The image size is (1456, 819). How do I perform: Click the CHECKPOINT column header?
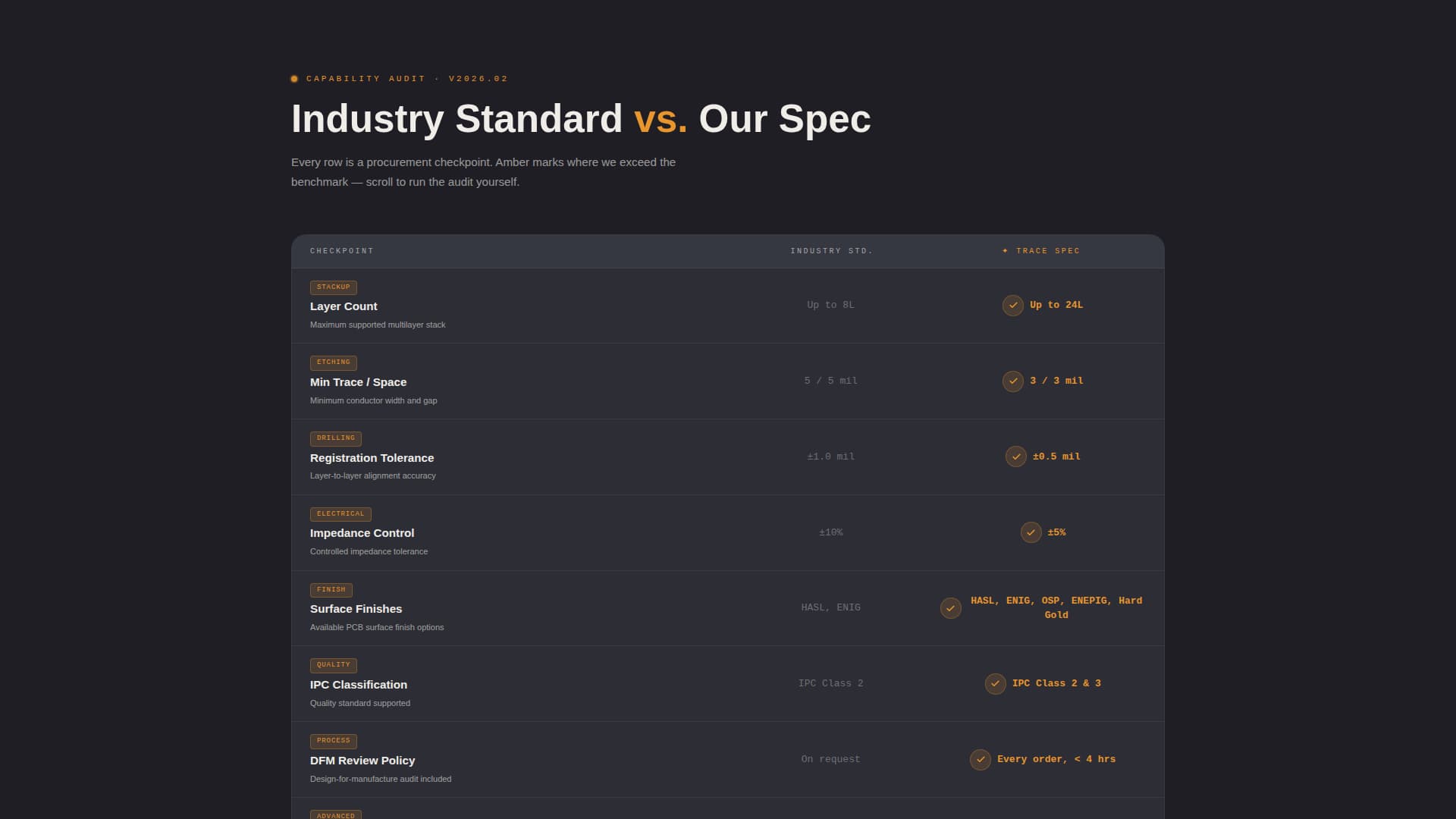[x=342, y=250]
